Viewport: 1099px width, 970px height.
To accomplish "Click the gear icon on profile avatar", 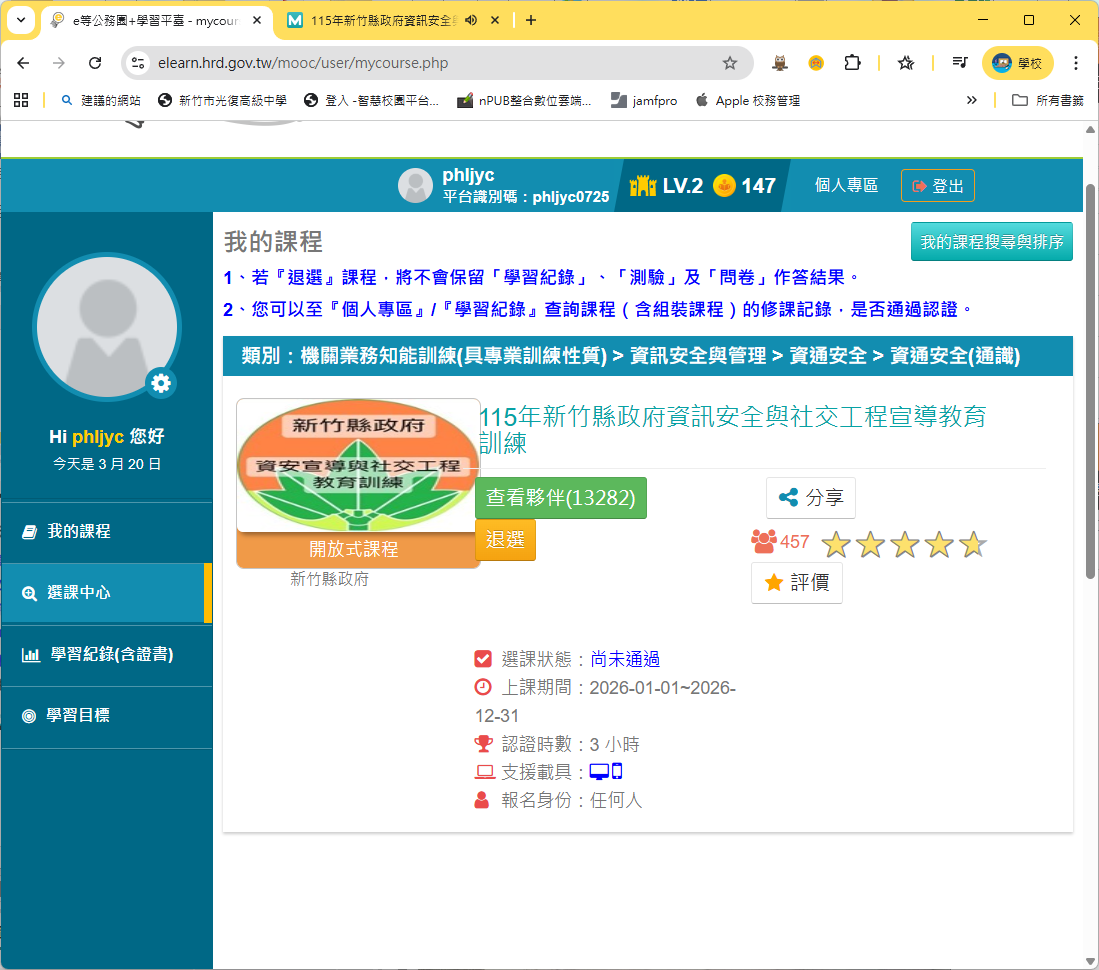I will (x=161, y=383).
